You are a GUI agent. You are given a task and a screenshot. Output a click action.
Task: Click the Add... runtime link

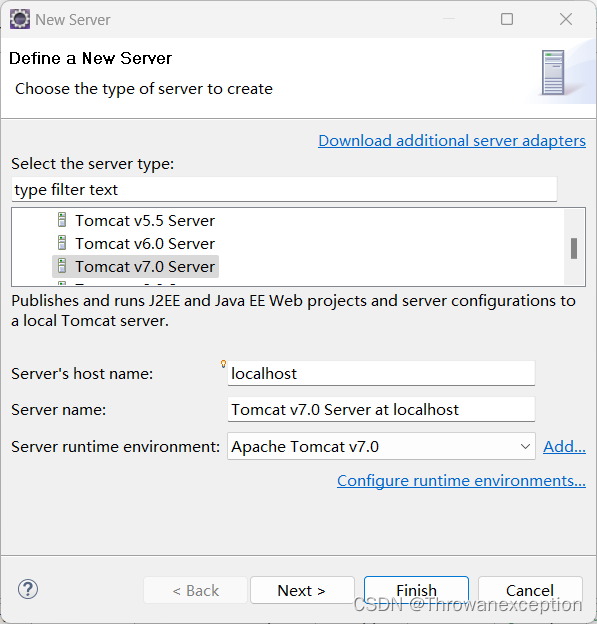pyautogui.click(x=564, y=447)
